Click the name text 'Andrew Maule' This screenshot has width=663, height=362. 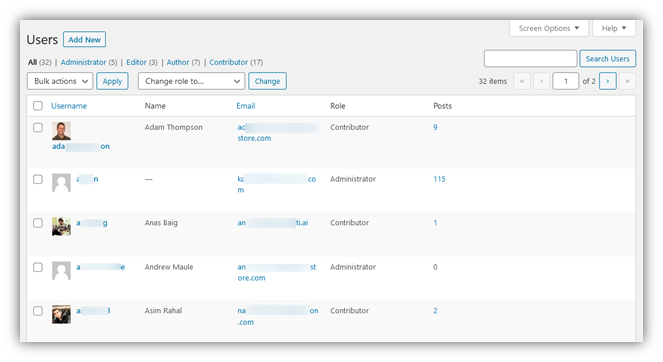(x=169, y=267)
